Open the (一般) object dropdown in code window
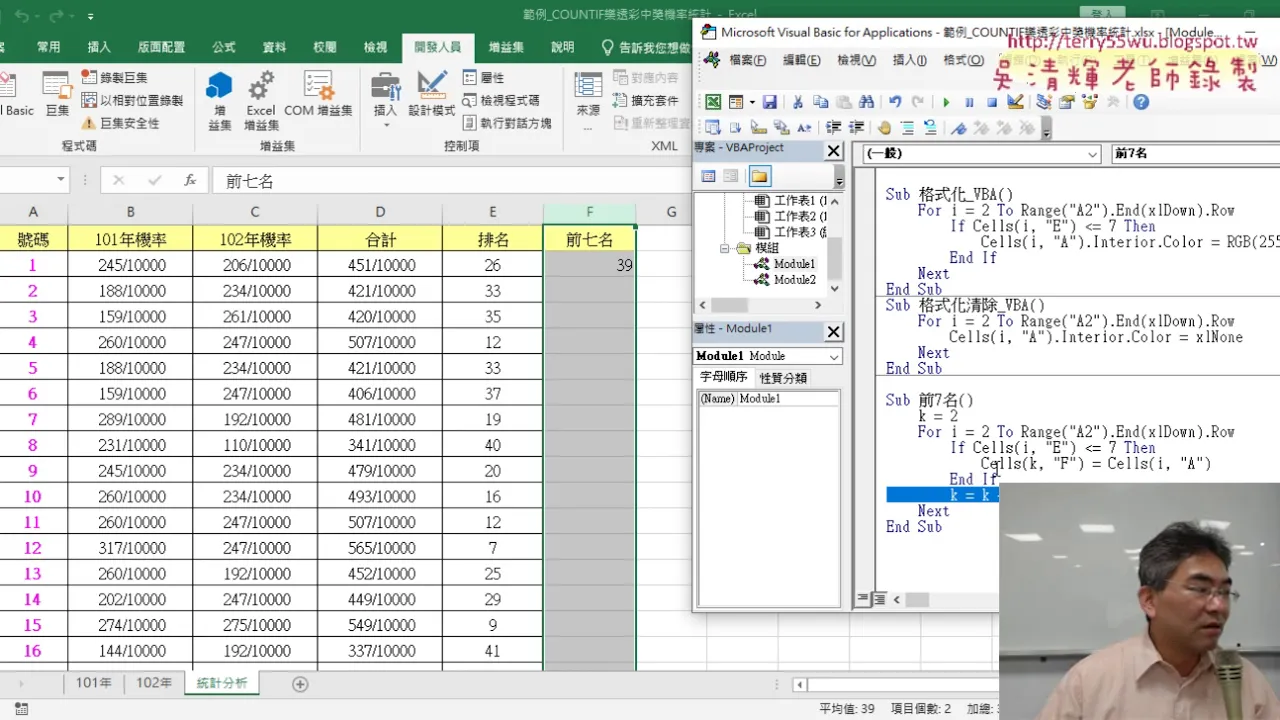The height and width of the screenshot is (720, 1280). coord(1092,154)
